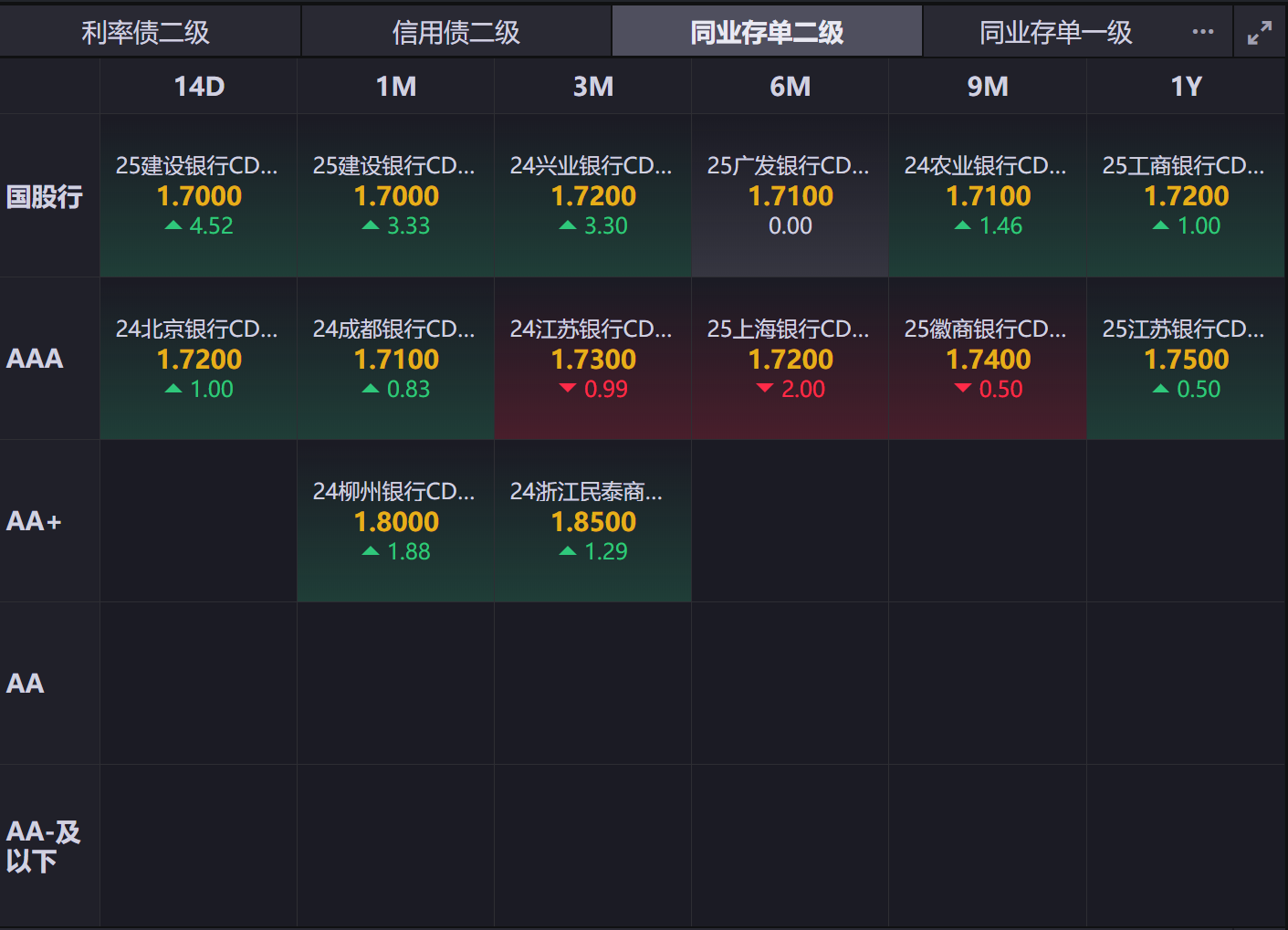1288x930 pixels.
Task: Click the 14D column header
Action: (199, 87)
